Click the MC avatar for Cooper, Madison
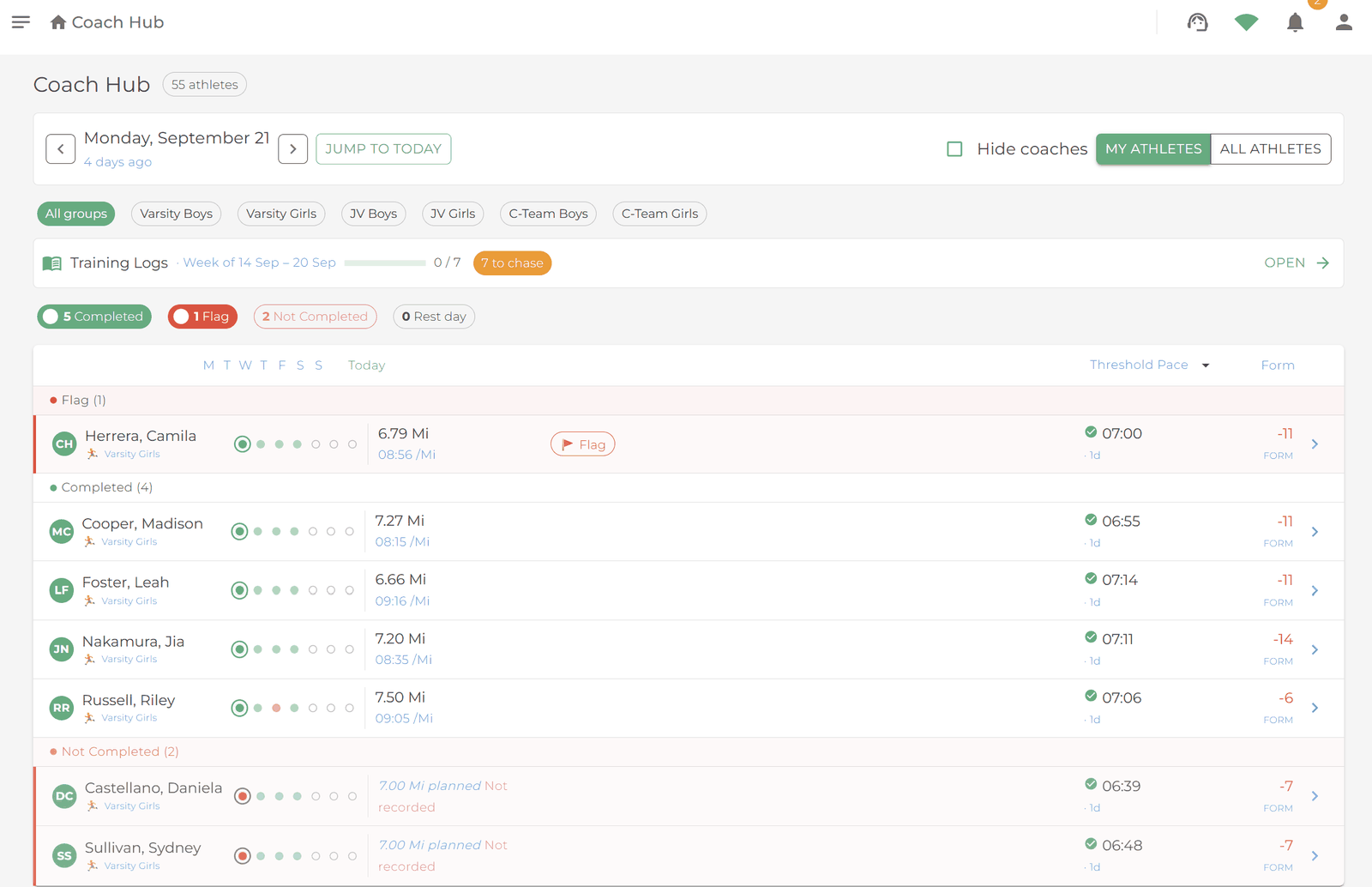1372x887 pixels. [x=62, y=532]
